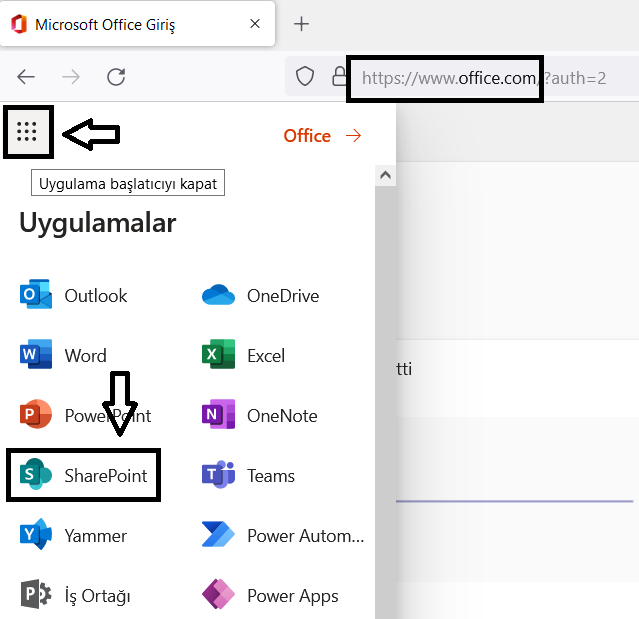The image size is (639, 619).
Task: Open a new browser tab
Action: click(x=302, y=24)
